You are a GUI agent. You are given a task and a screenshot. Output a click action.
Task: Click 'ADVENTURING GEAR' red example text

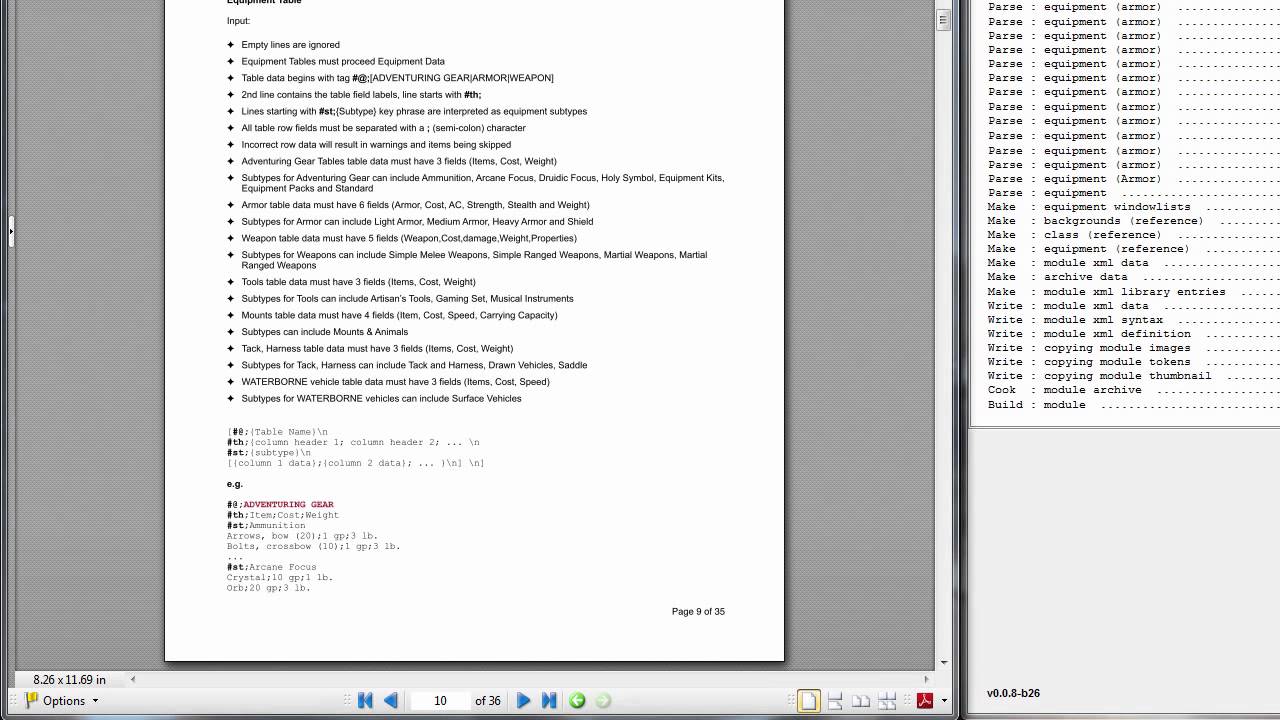click(x=288, y=505)
